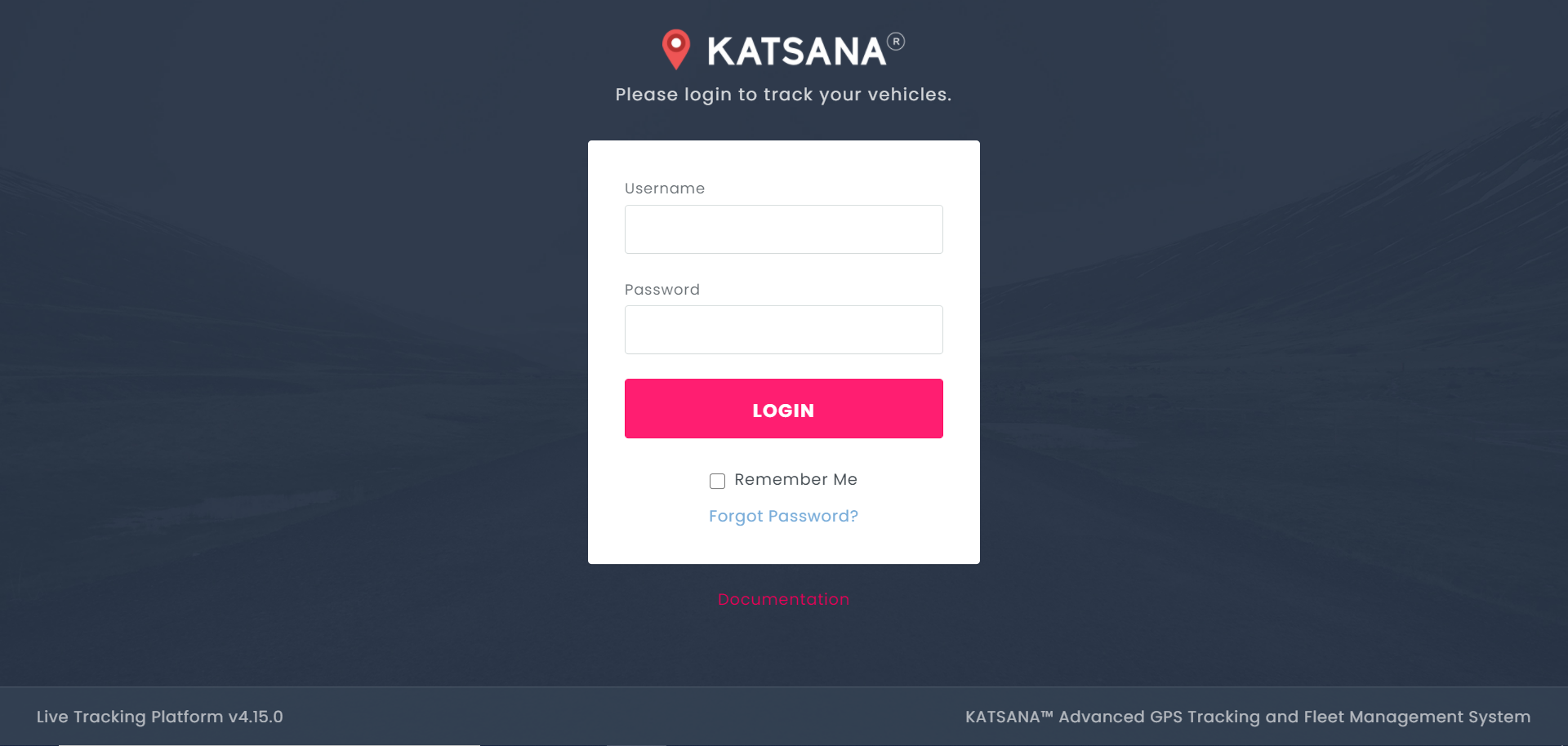Click the word 'Password' in Forgot Password link
The height and width of the screenshot is (746, 1568).
pos(813,517)
